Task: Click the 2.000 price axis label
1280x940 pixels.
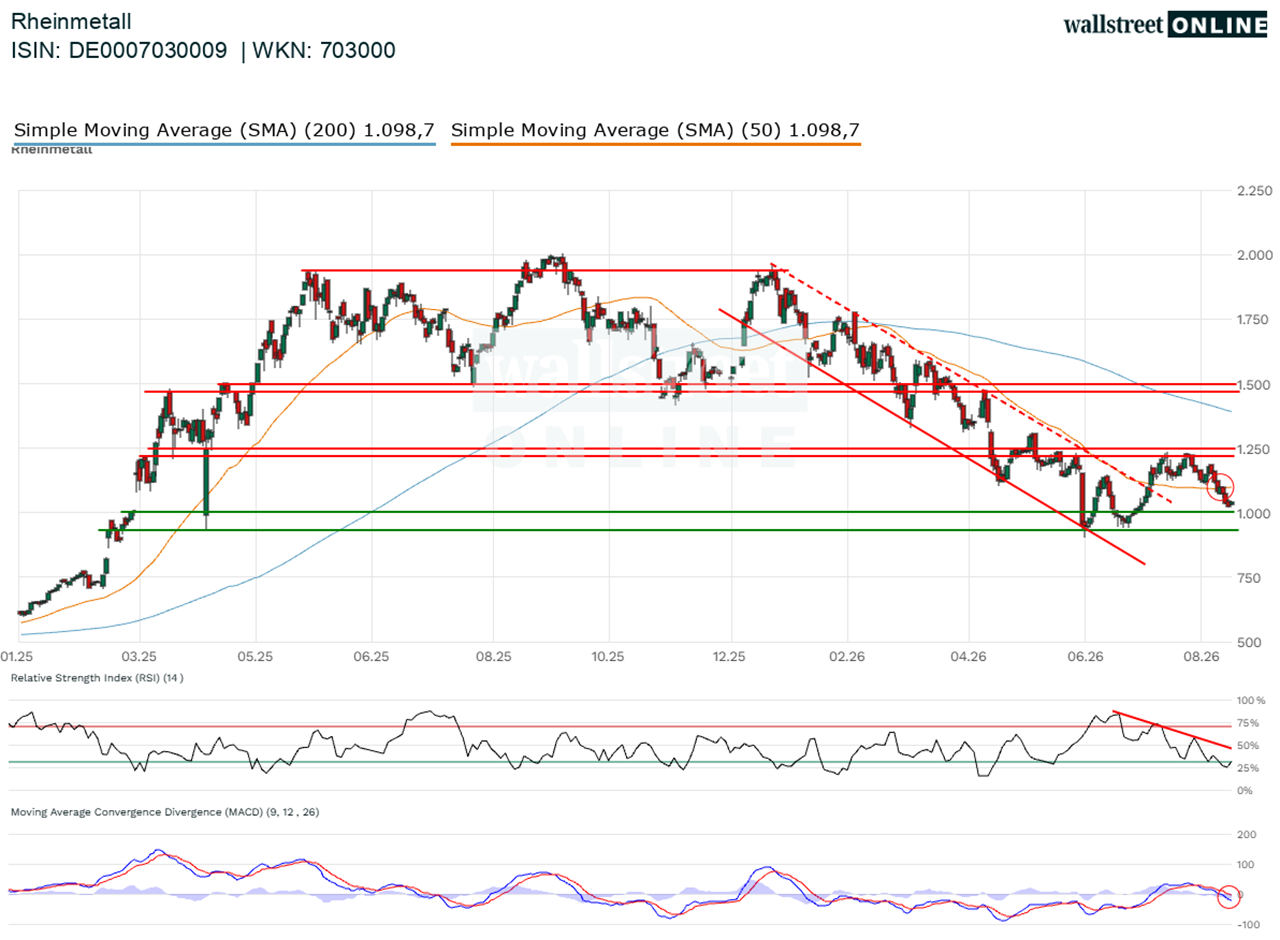Action: click(1254, 255)
